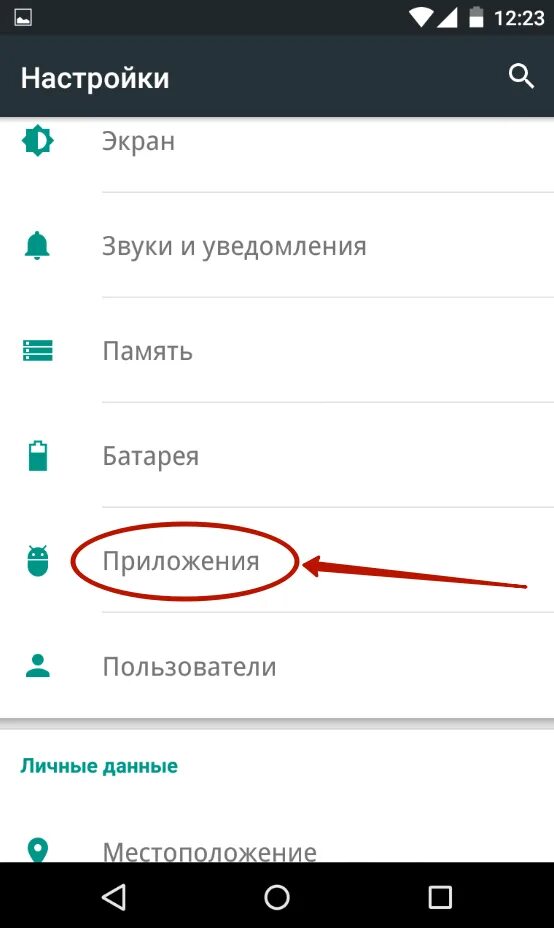554x928 pixels.
Task: Tap the Android home circle button
Action: 276,897
